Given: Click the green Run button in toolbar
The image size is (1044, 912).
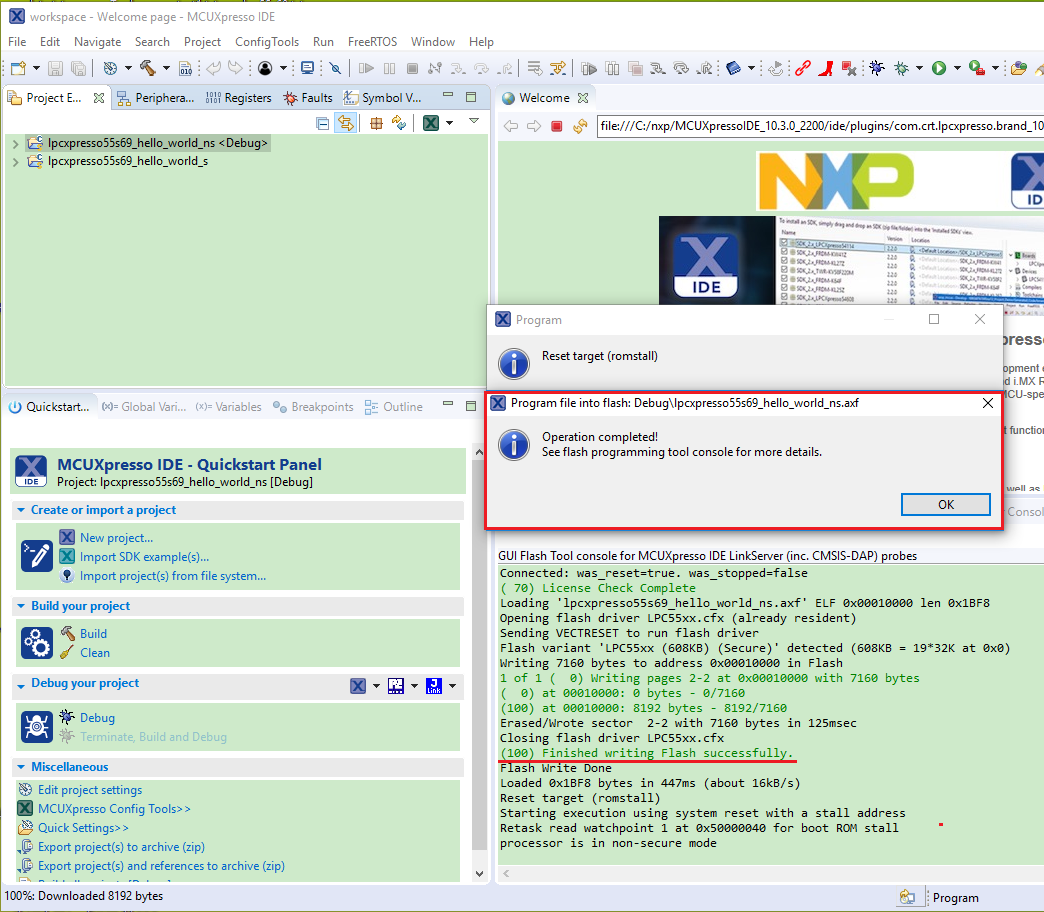Looking at the screenshot, I should [939, 68].
